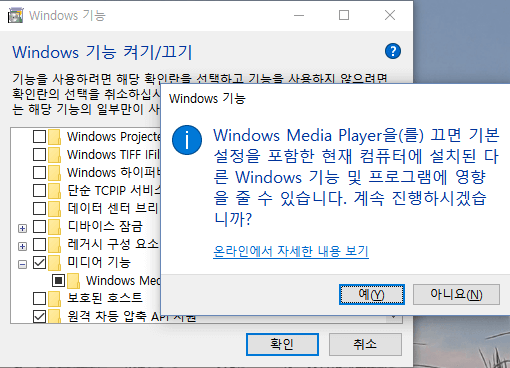Maximize the Windows 기능 window
This screenshot has height=368, width=510.
point(344,15)
